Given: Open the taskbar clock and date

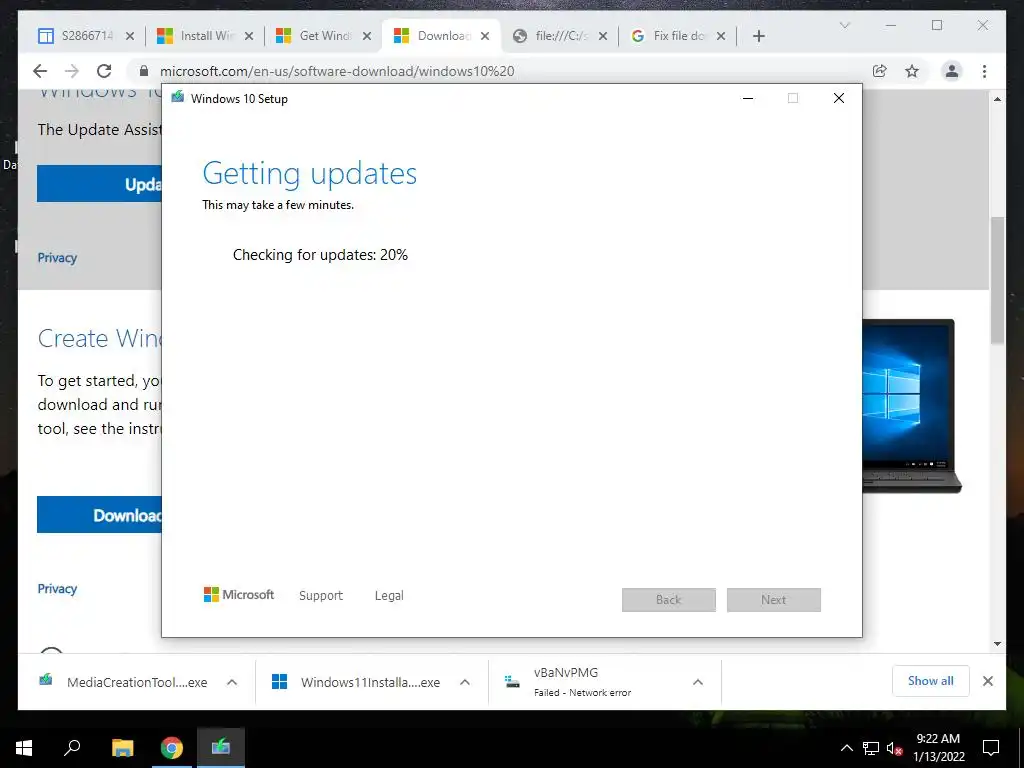Looking at the screenshot, I should tap(938, 748).
